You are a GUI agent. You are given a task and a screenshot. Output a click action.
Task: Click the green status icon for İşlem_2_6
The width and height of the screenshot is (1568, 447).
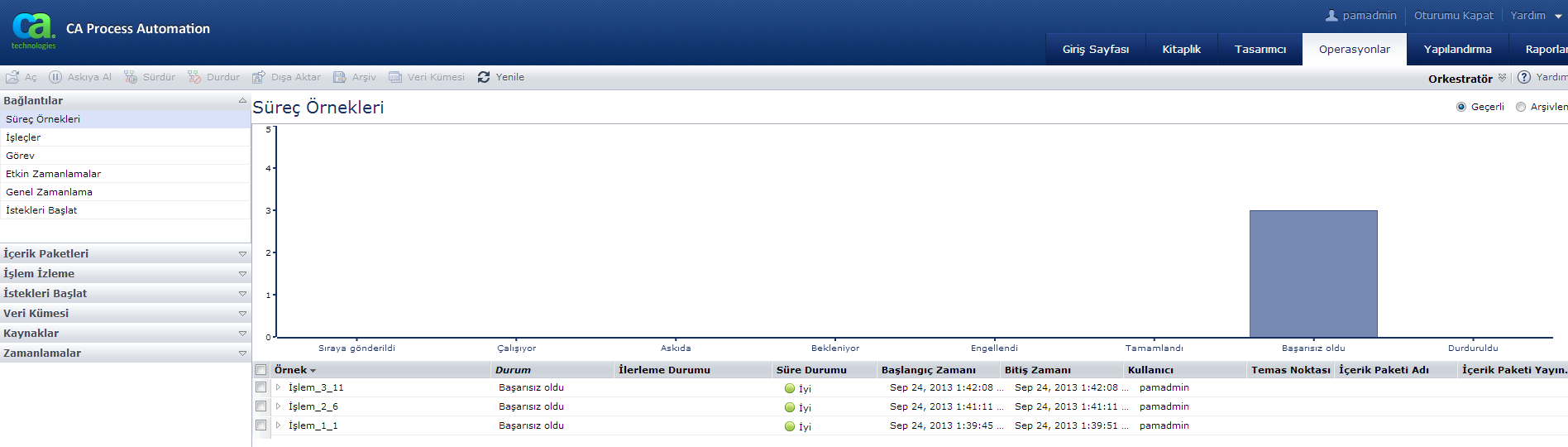(790, 407)
